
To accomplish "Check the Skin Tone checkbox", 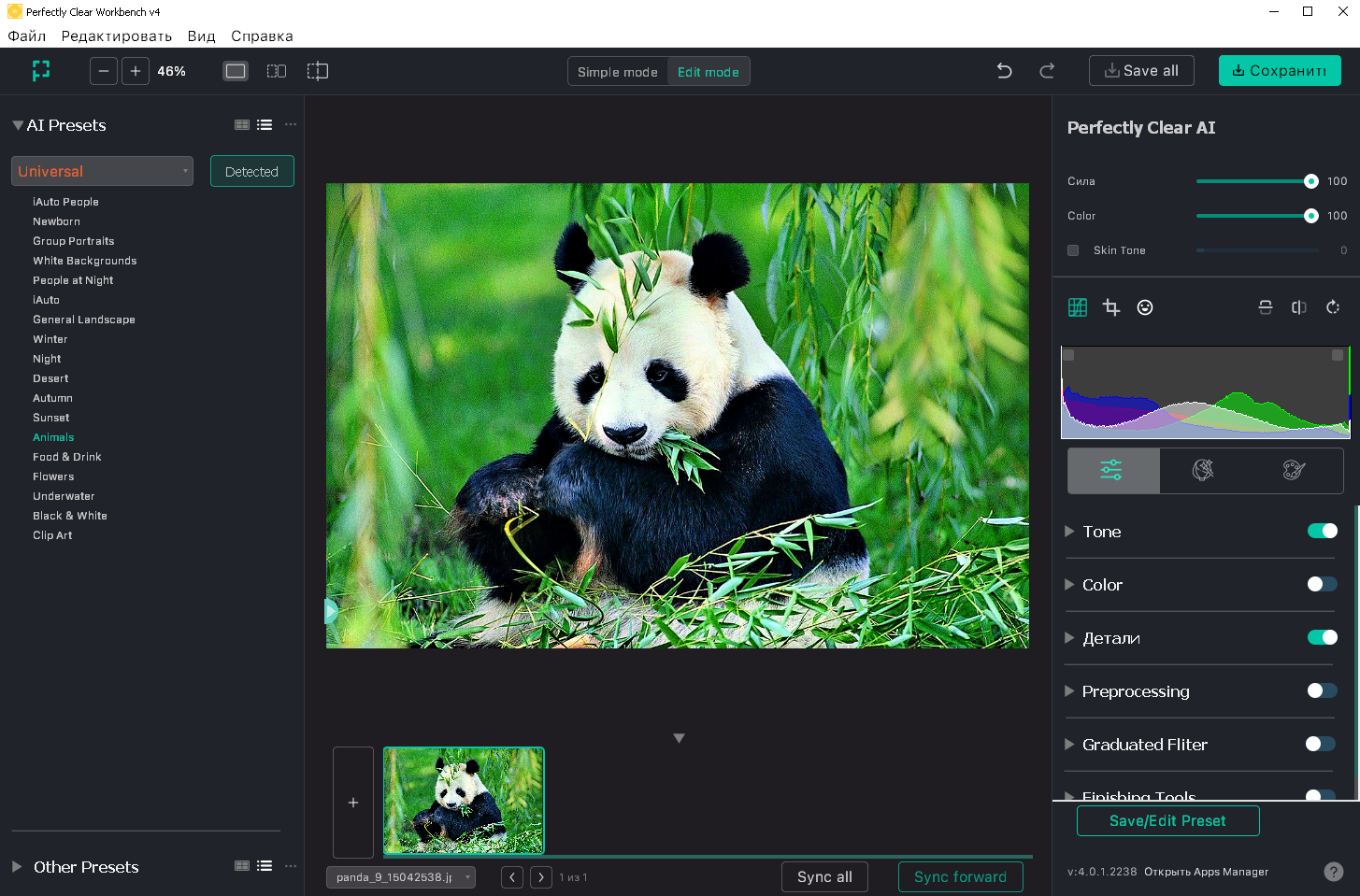I will pos(1073,250).
